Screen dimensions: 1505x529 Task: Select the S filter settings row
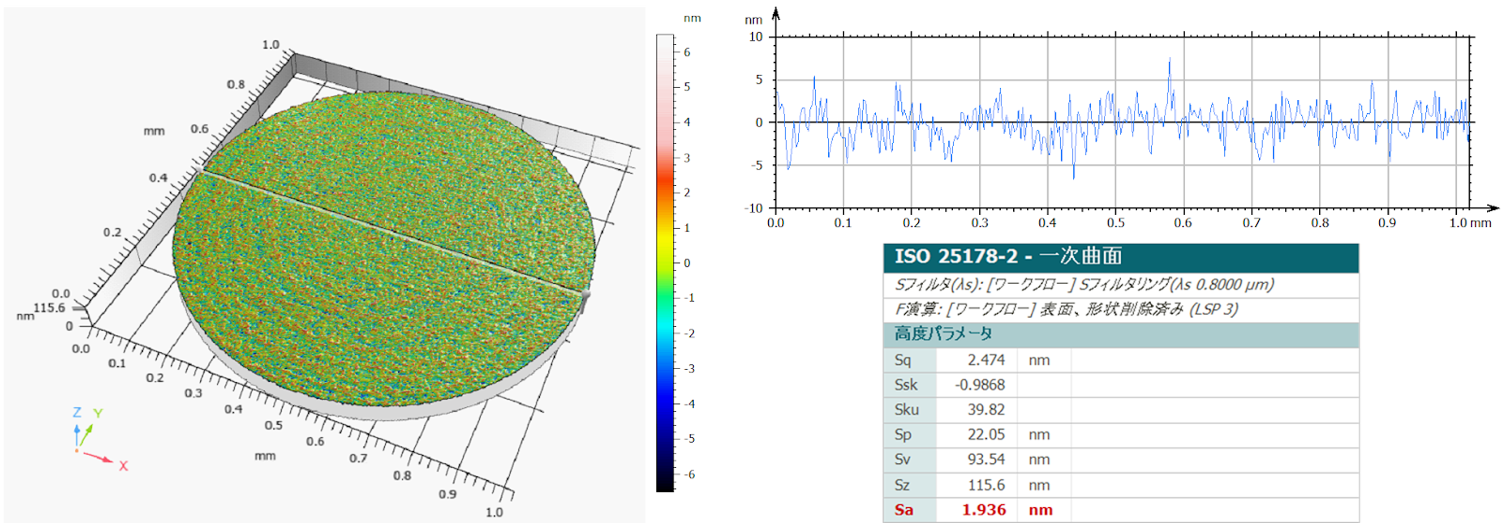(x=1120, y=285)
